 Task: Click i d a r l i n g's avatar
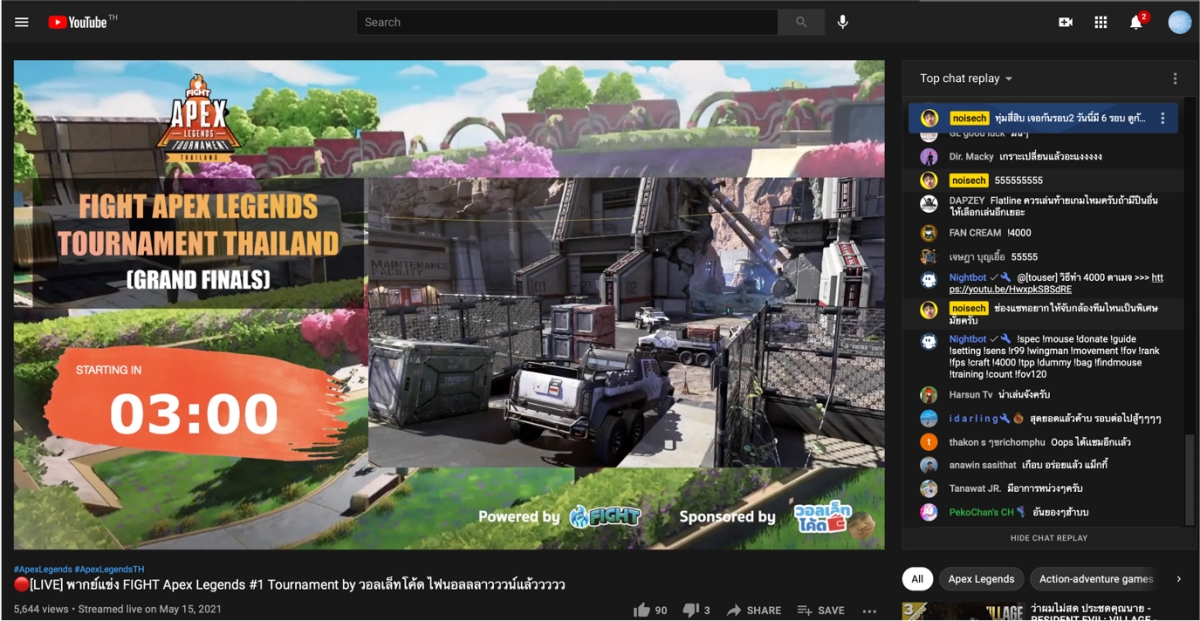929,418
